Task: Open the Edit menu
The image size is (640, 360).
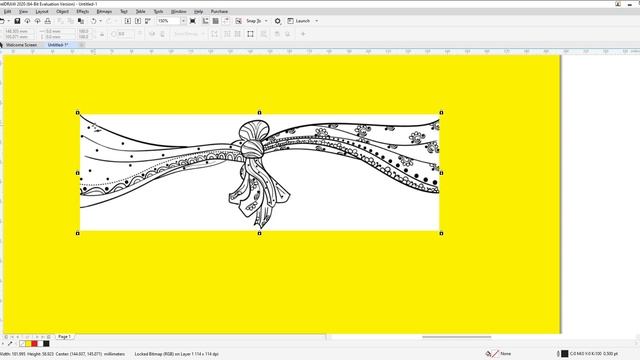Action: (7, 11)
